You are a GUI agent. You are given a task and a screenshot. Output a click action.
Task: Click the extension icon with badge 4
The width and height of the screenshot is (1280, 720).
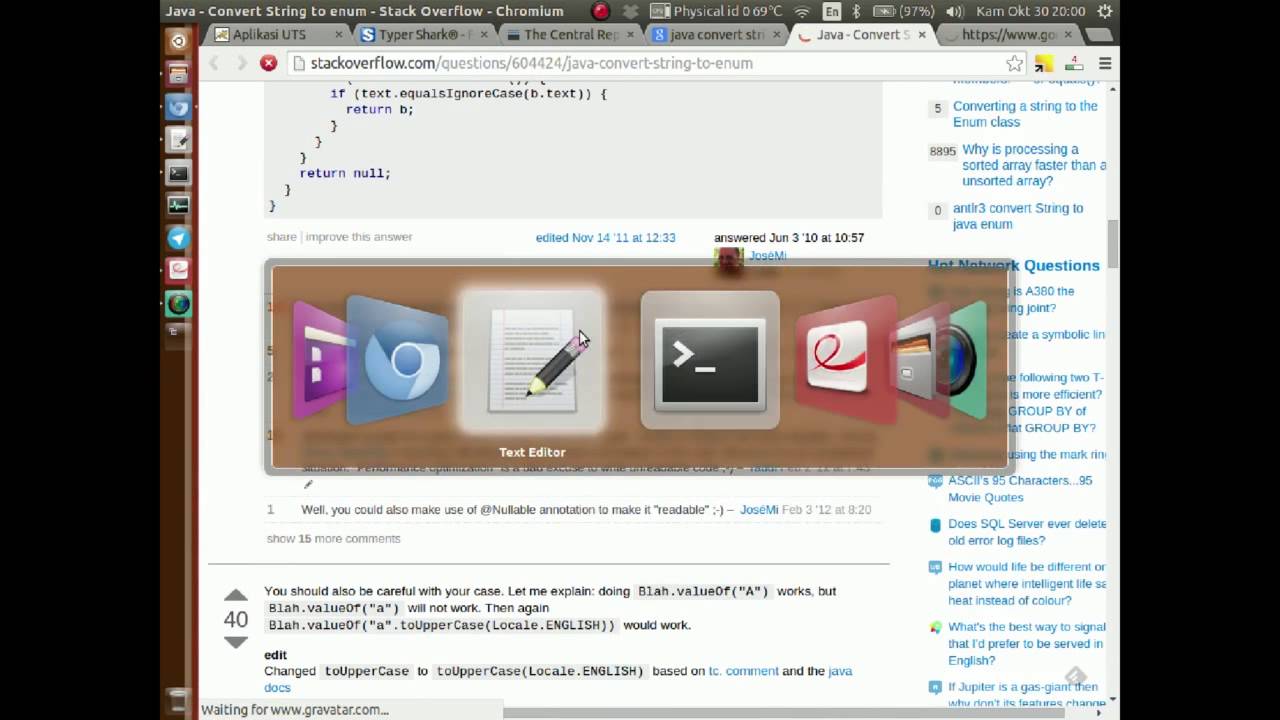point(1072,63)
